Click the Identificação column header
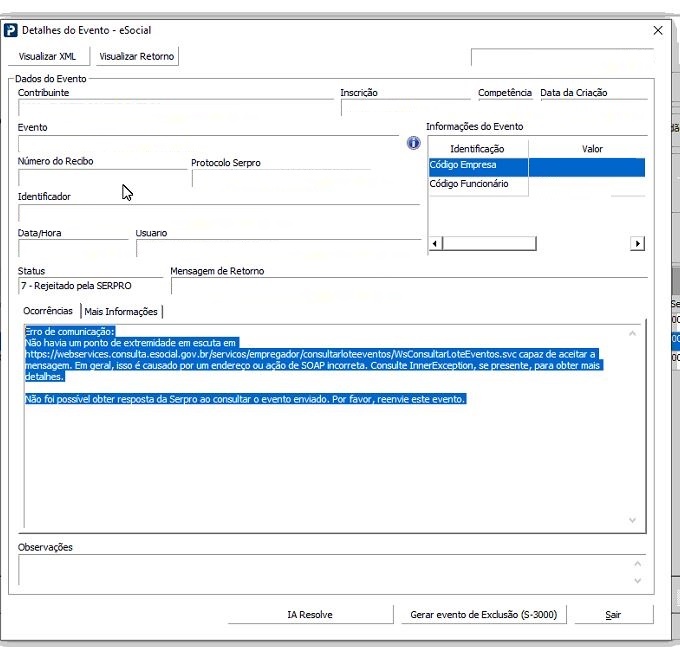The image size is (680, 647). pos(477,148)
